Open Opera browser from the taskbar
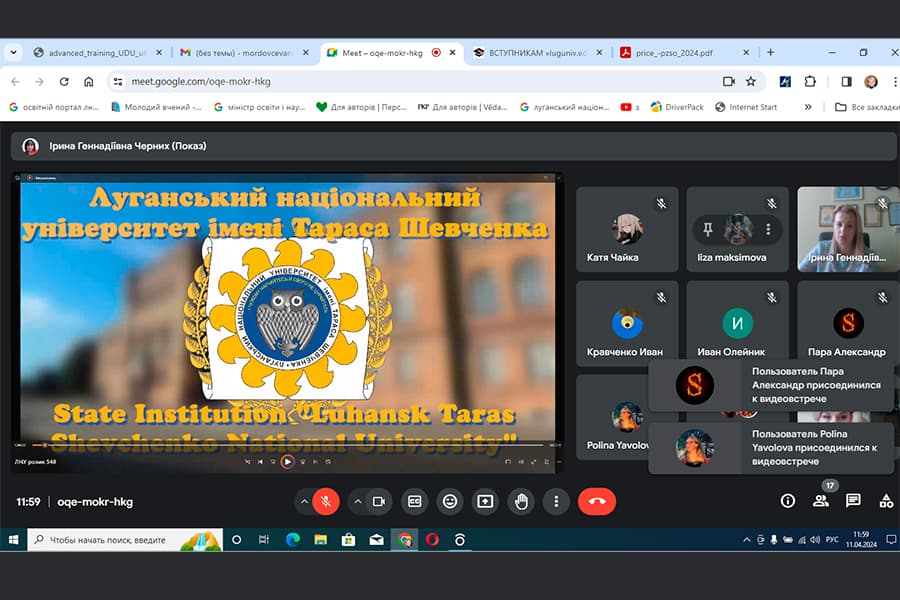The width and height of the screenshot is (900, 600). point(432,540)
